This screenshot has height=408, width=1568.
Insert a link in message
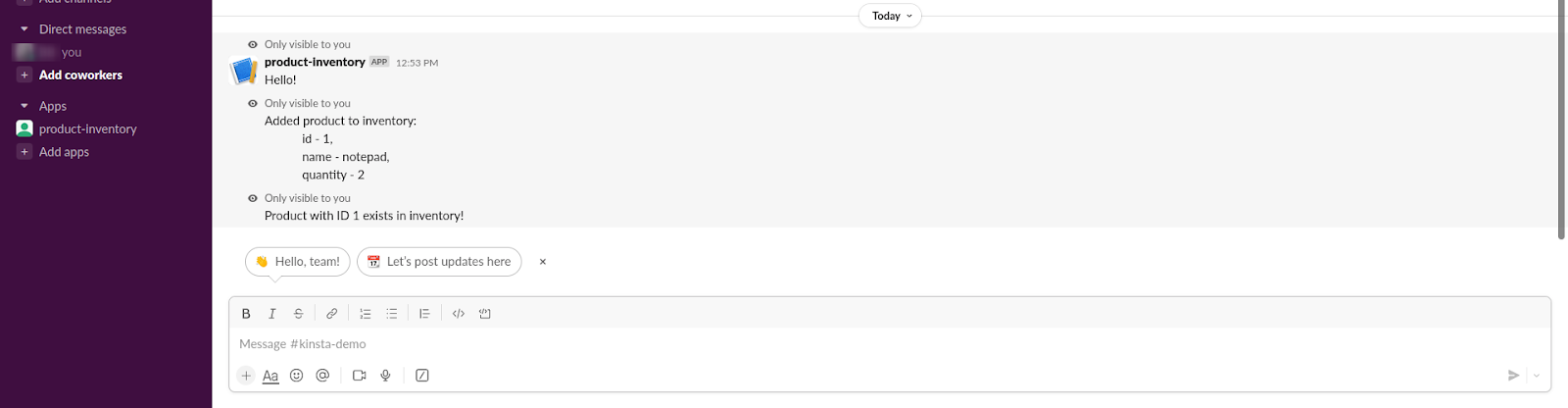point(332,314)
